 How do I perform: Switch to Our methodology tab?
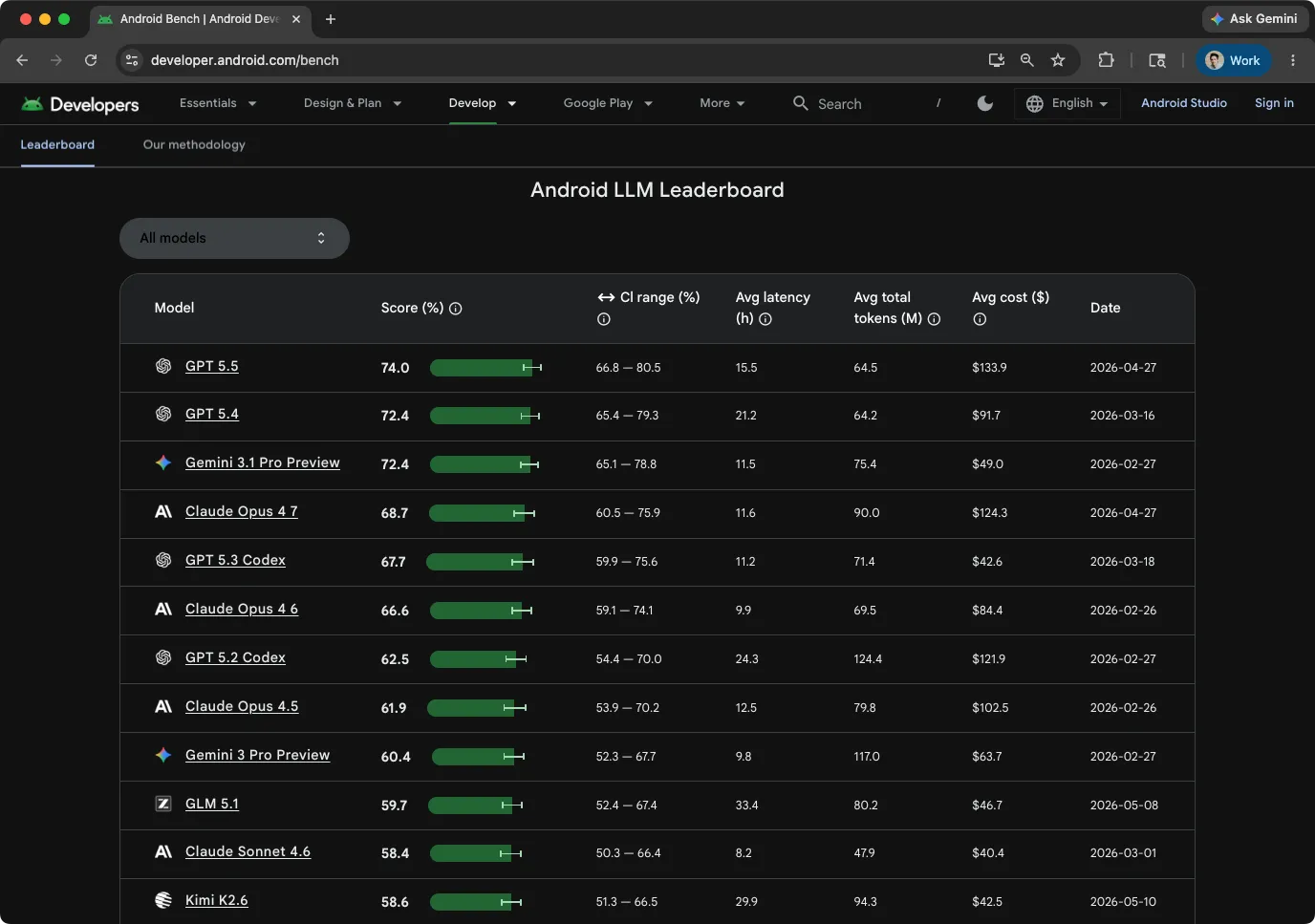click(x=194, y=145)
